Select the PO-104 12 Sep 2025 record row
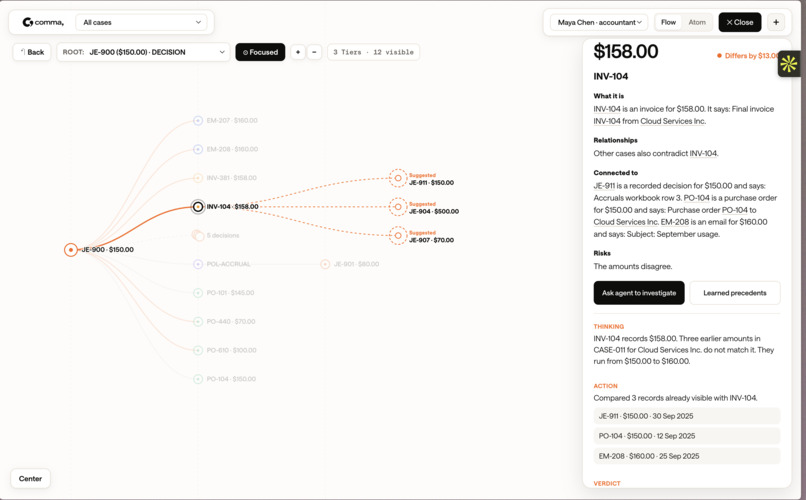Viewport: 806px width, 500px height. click(687, 436)
